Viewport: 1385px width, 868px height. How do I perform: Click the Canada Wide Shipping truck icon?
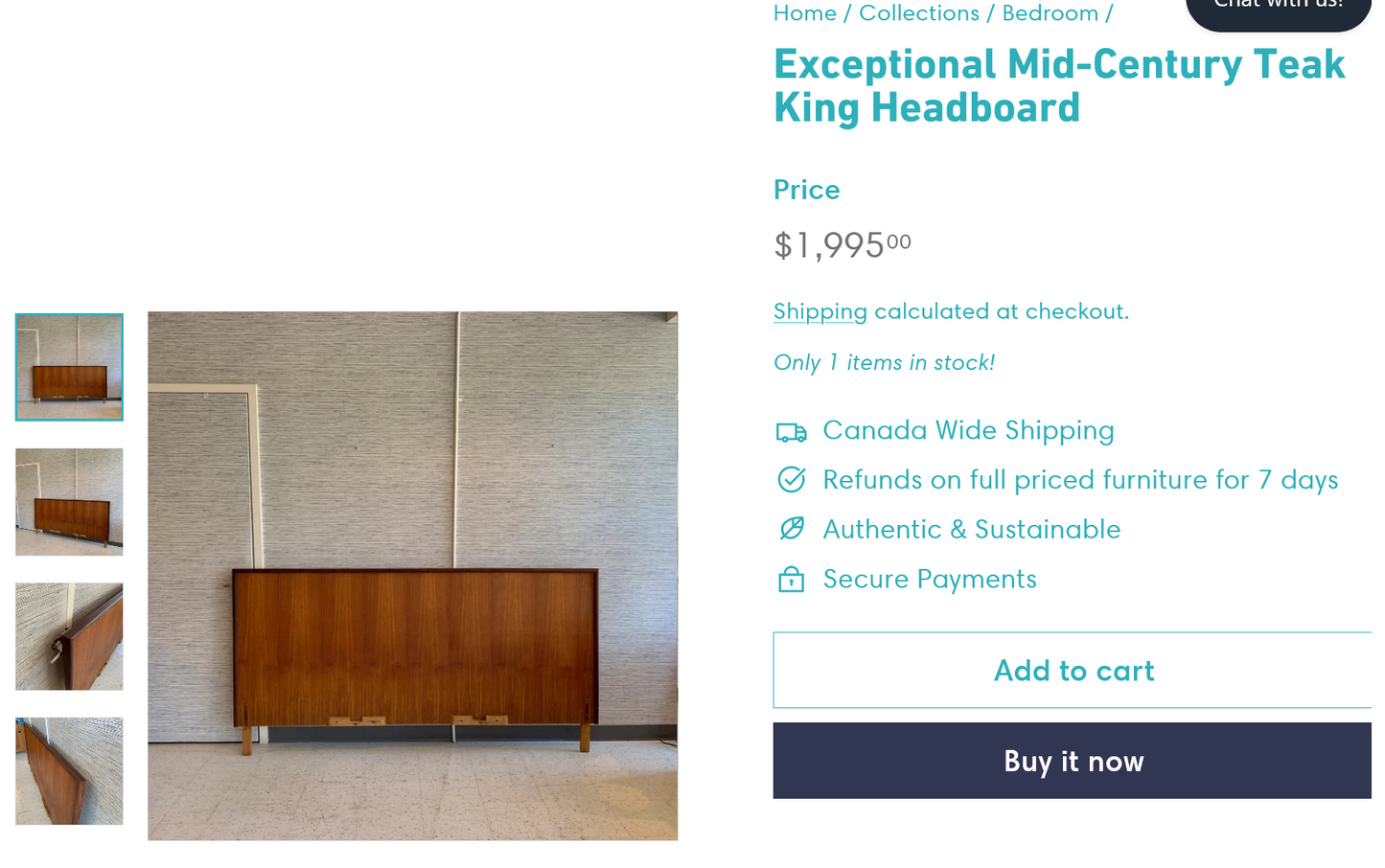click(x=791, y=432)
